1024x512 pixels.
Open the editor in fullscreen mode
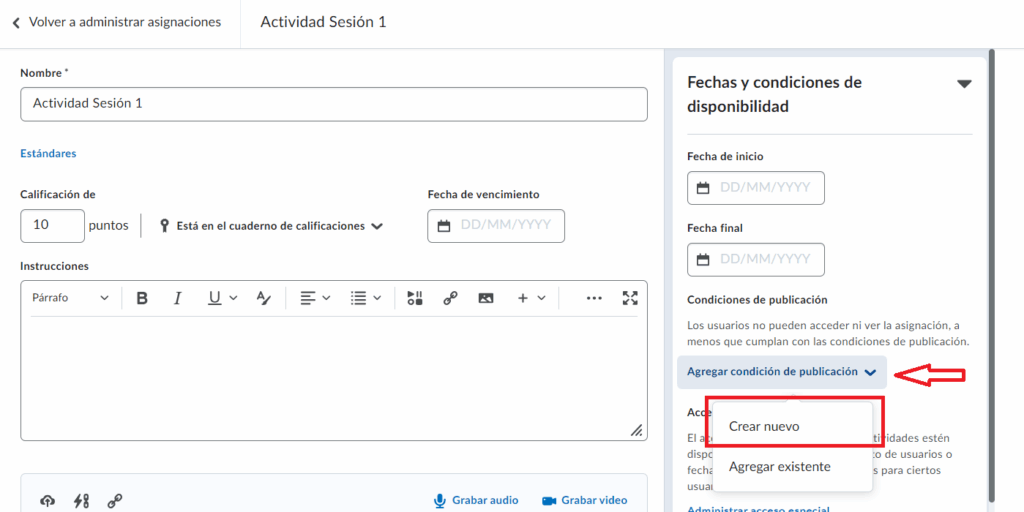click(x=629, y=298)
